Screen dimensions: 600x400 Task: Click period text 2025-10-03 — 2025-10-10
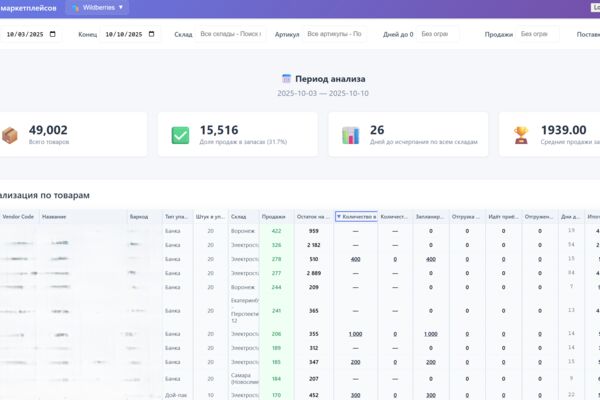(323, 93)
